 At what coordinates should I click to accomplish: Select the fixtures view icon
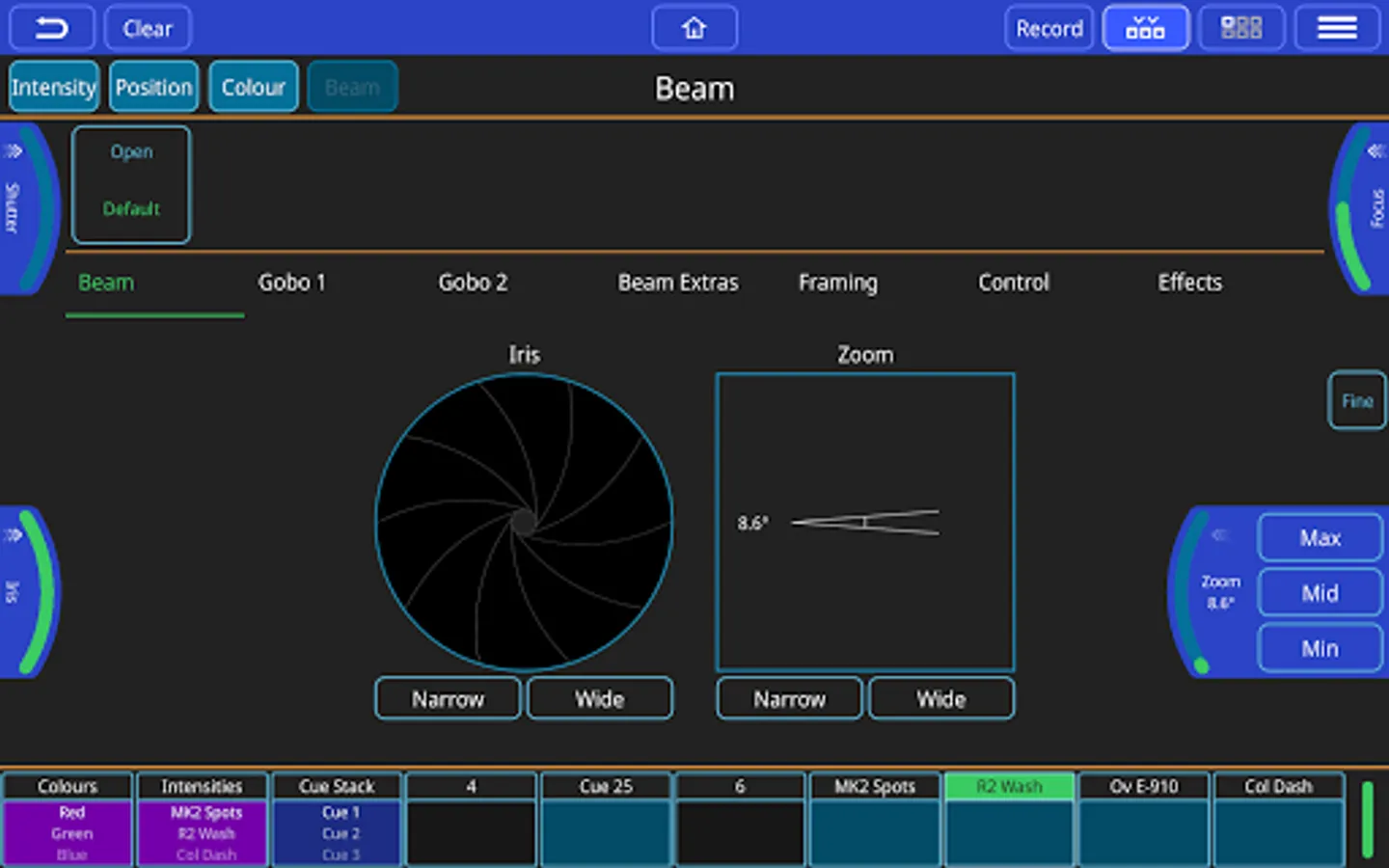click(x=1145, y=29)
